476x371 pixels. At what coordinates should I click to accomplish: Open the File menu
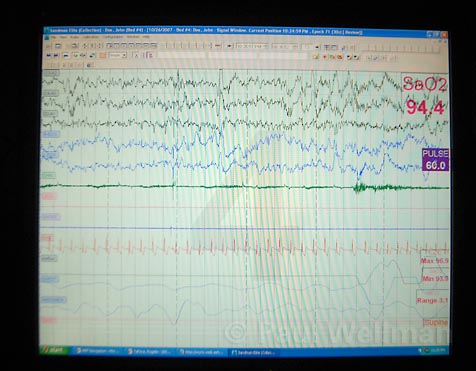coord(53,37)
